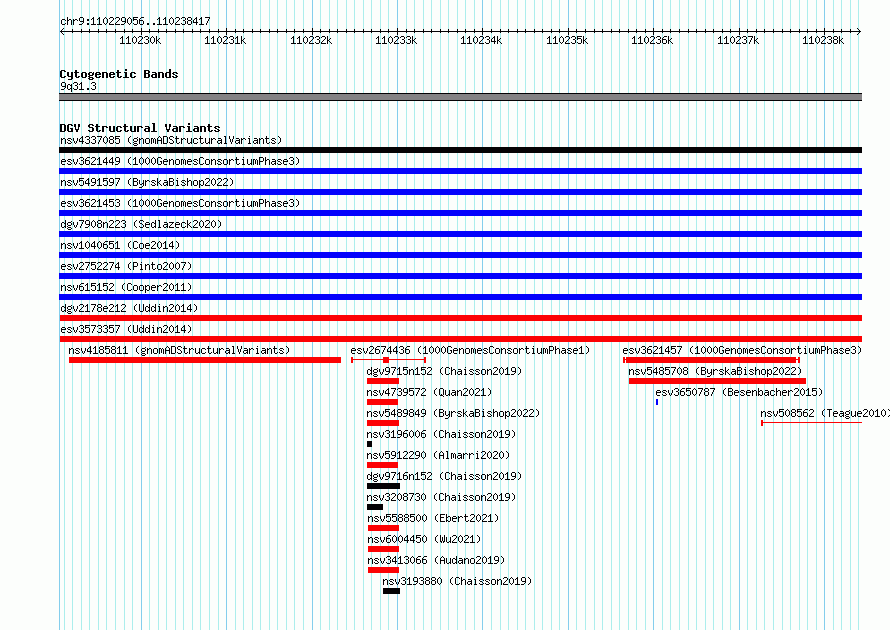The height and width of the screenshot is (630, 890).
Task: Open nsv3413066 Audano2019 label
Action: 436,560
